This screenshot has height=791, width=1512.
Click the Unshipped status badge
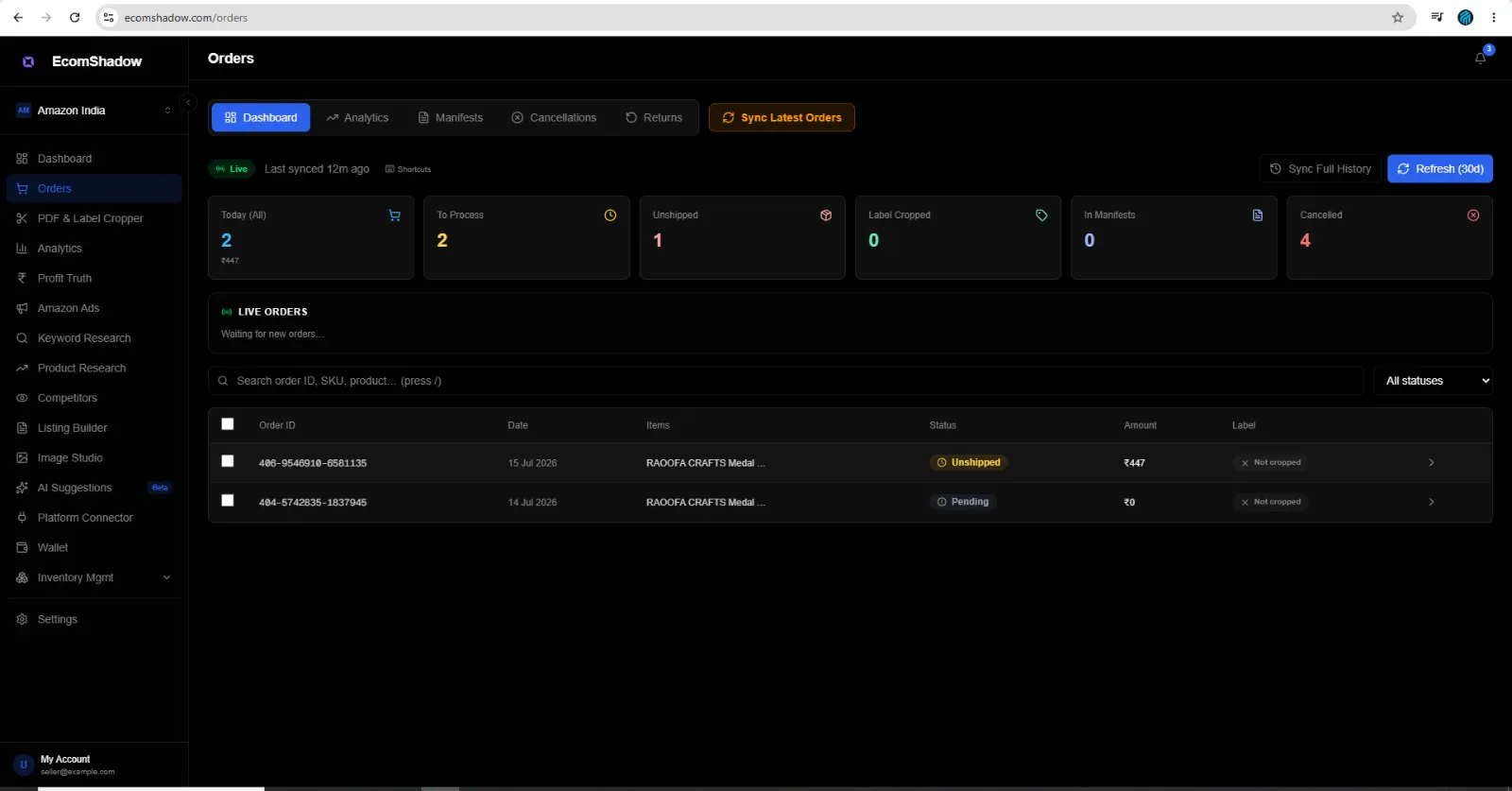tap(969, 463)
